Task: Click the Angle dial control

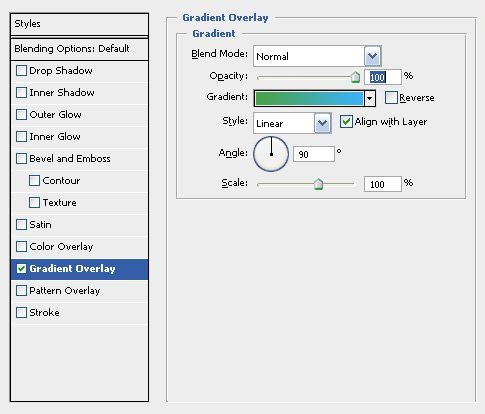Action: [271, 154]
